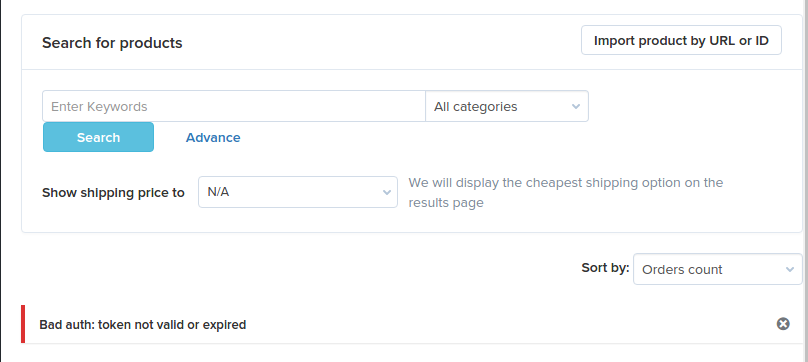Click the Orders count chevron arrow

tap(790, 269)
